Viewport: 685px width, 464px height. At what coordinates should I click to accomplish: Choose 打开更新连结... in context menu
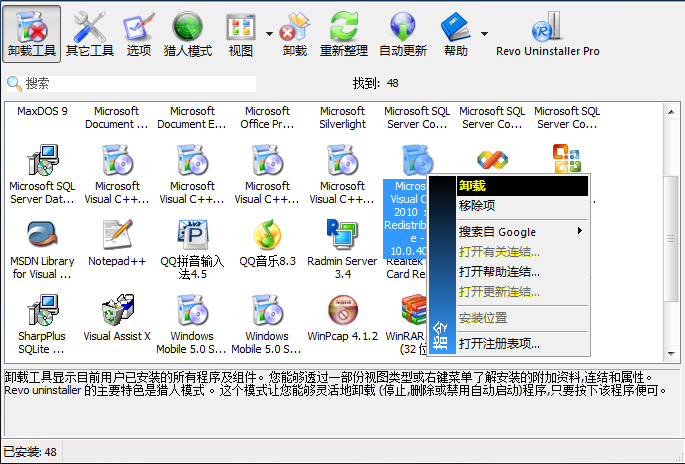522,292
